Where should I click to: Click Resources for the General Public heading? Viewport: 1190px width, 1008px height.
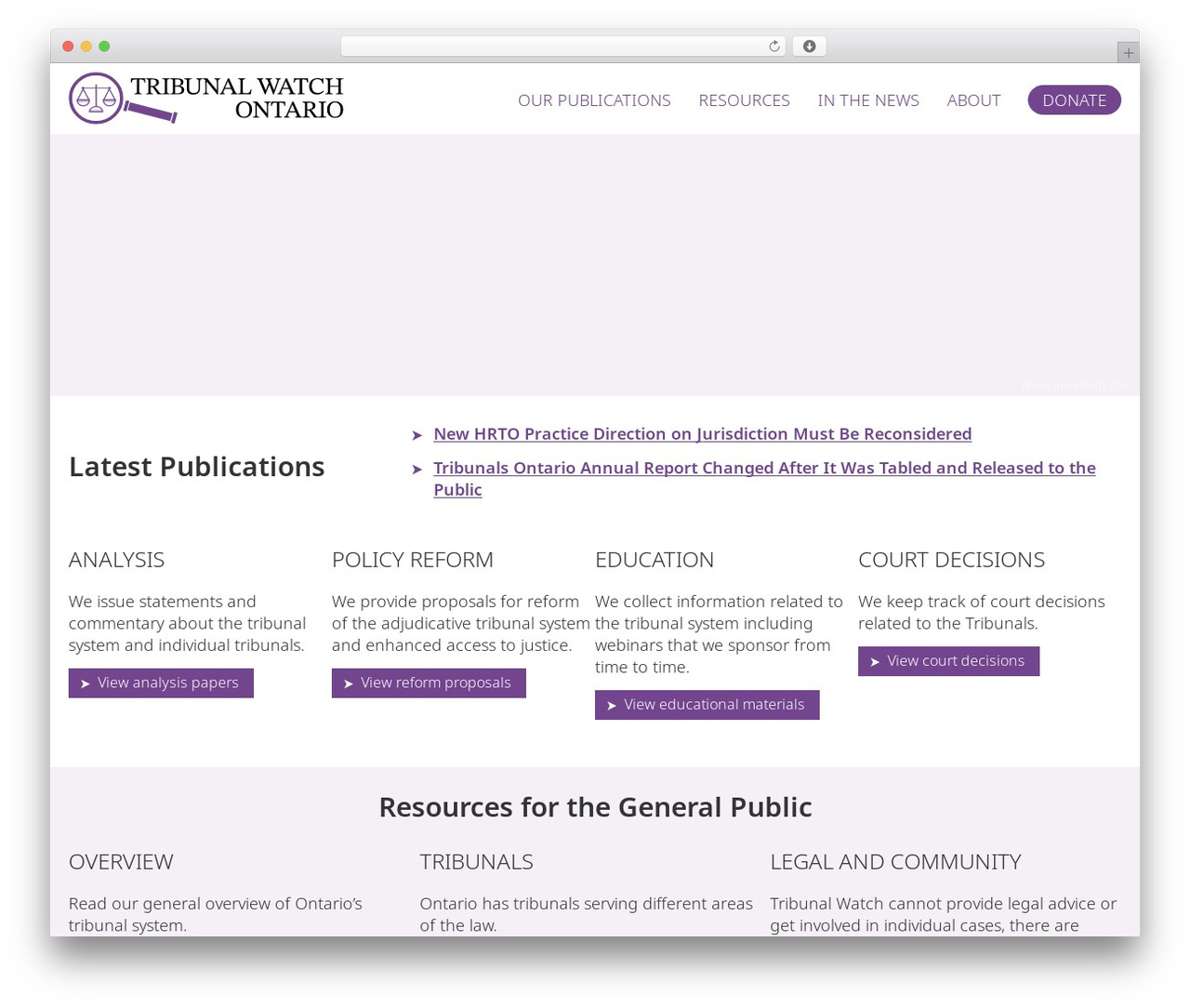[595, 807]
